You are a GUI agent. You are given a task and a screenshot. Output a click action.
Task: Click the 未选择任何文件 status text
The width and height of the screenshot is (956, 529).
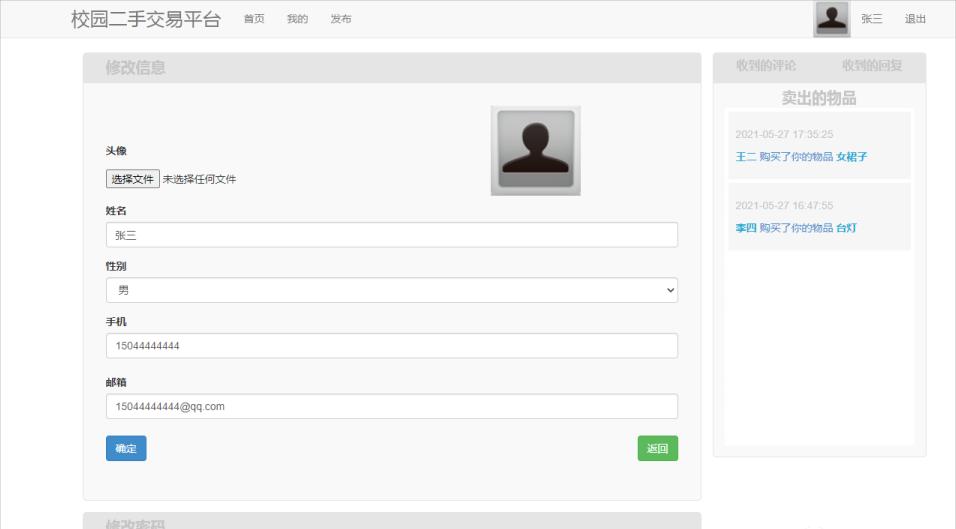click(199, 179)
